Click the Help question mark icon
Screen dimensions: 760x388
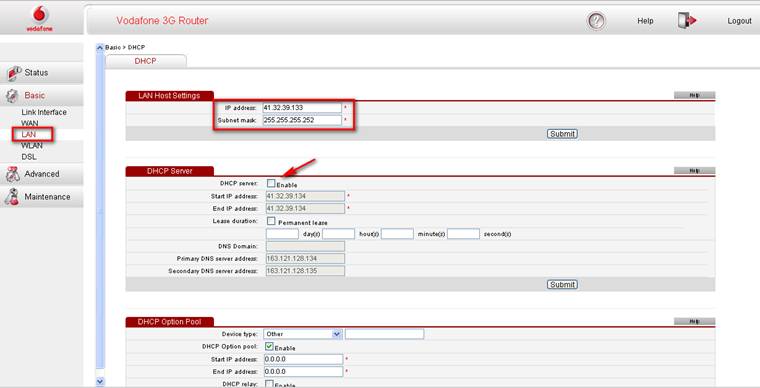click(597, 21)
